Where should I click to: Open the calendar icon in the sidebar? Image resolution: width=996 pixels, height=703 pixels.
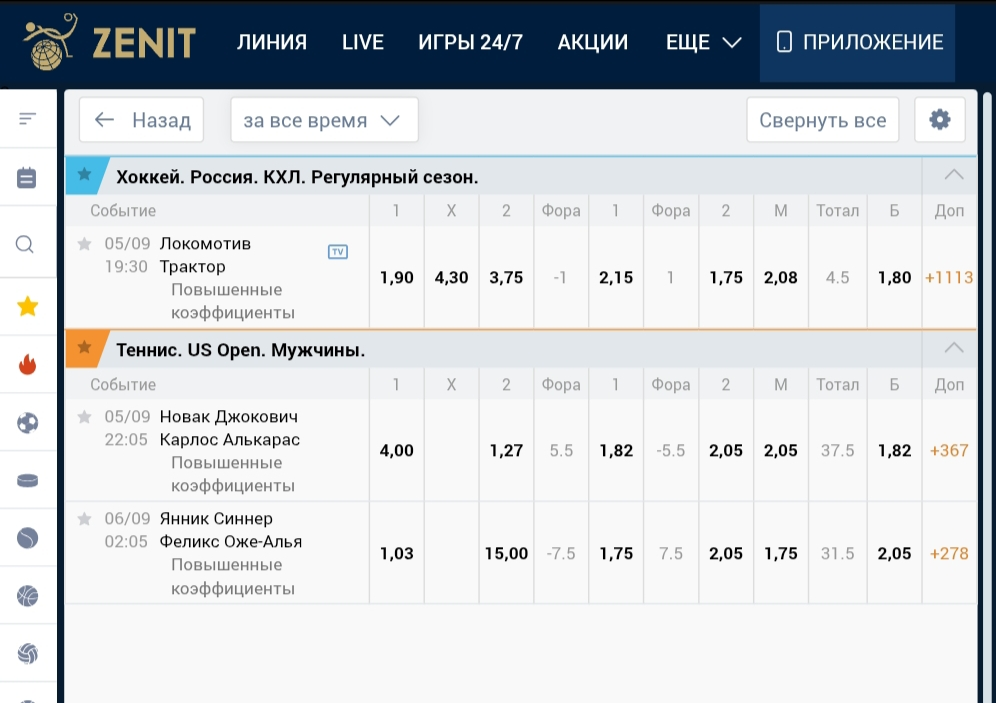27,178
